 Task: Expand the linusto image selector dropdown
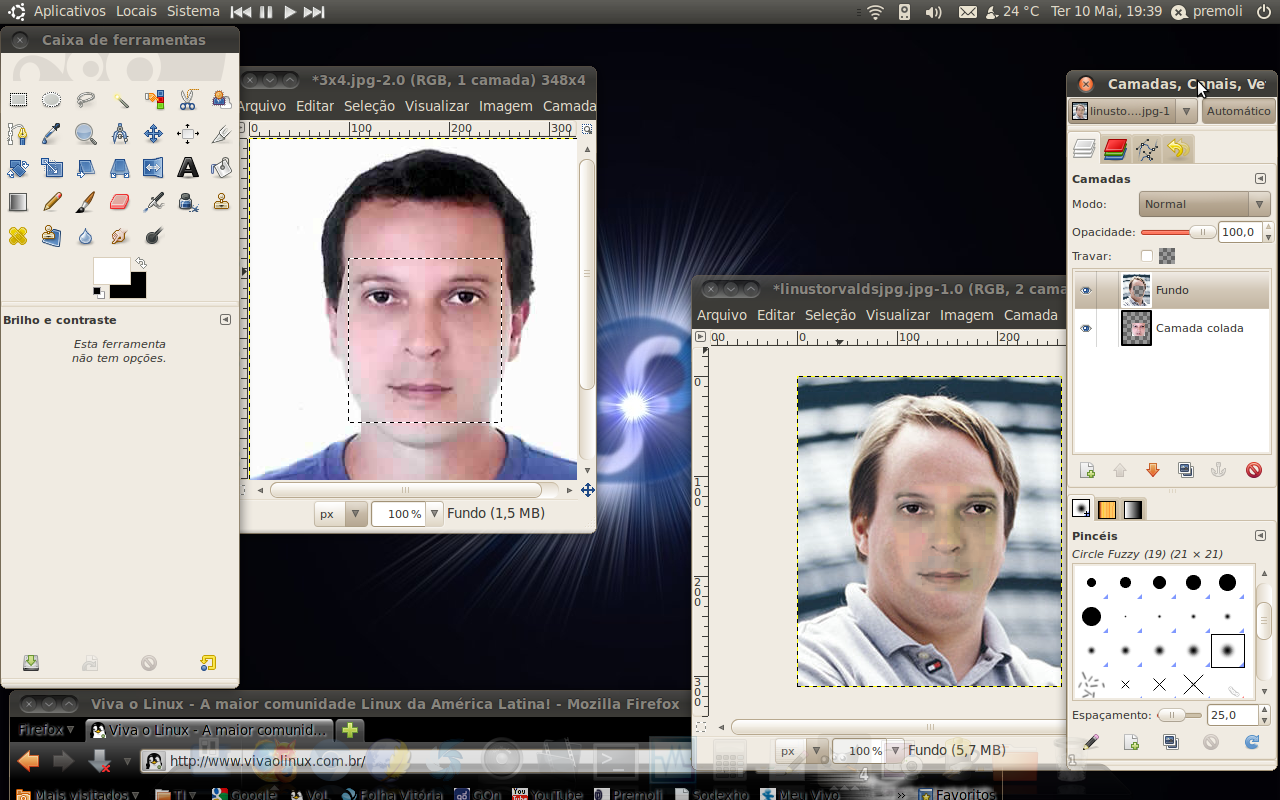click(1132, 111)
